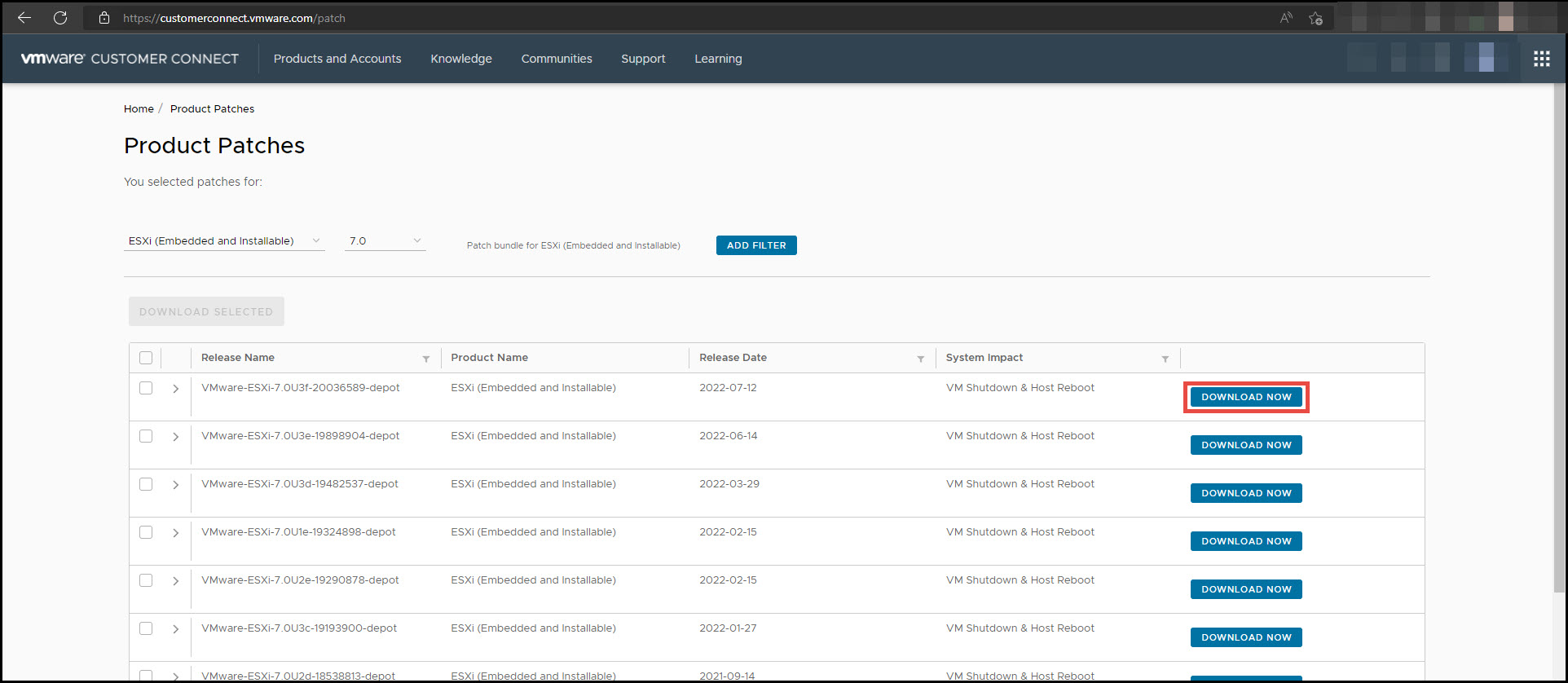Select release name VMware-ESXi-7.0U3f-20036589-depot
Image resolution: width=1568 pixels, height=683 pixels.
pos(301,388)
